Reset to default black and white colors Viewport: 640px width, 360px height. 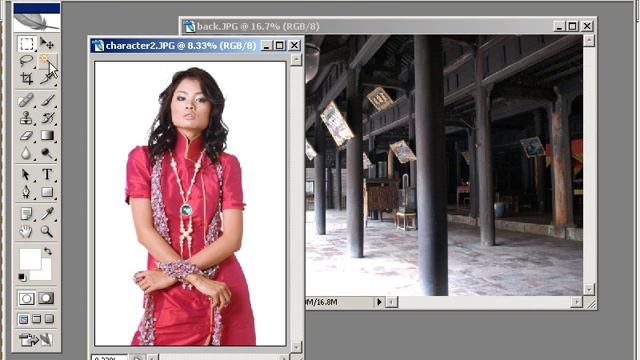pyautogui.click(x=22, y=278)
